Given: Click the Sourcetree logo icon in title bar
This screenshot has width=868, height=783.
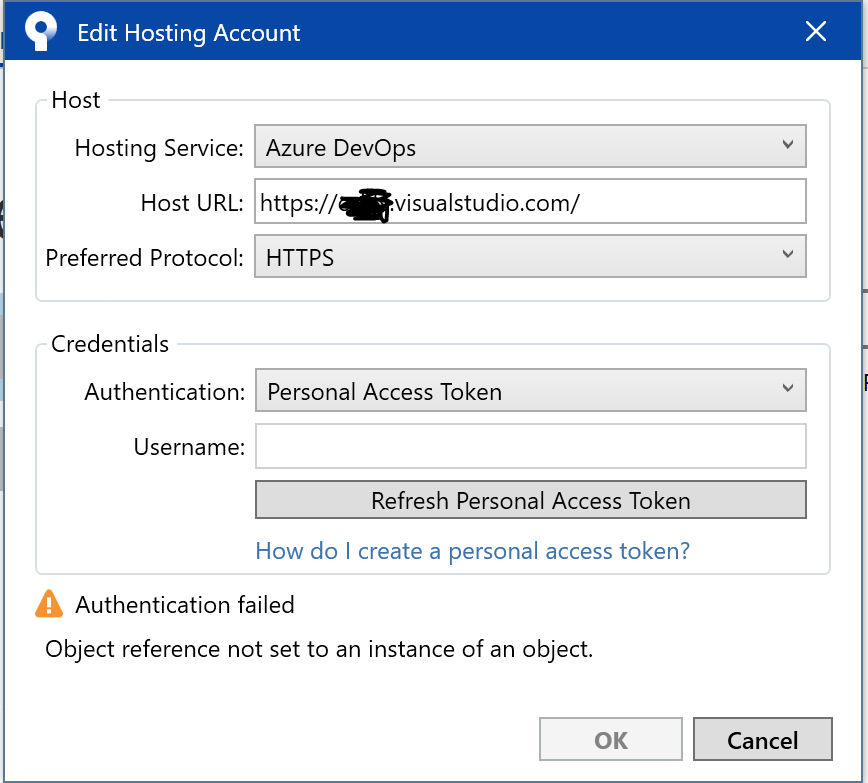Looking at the screenshot, I should [x=40, y=31].
